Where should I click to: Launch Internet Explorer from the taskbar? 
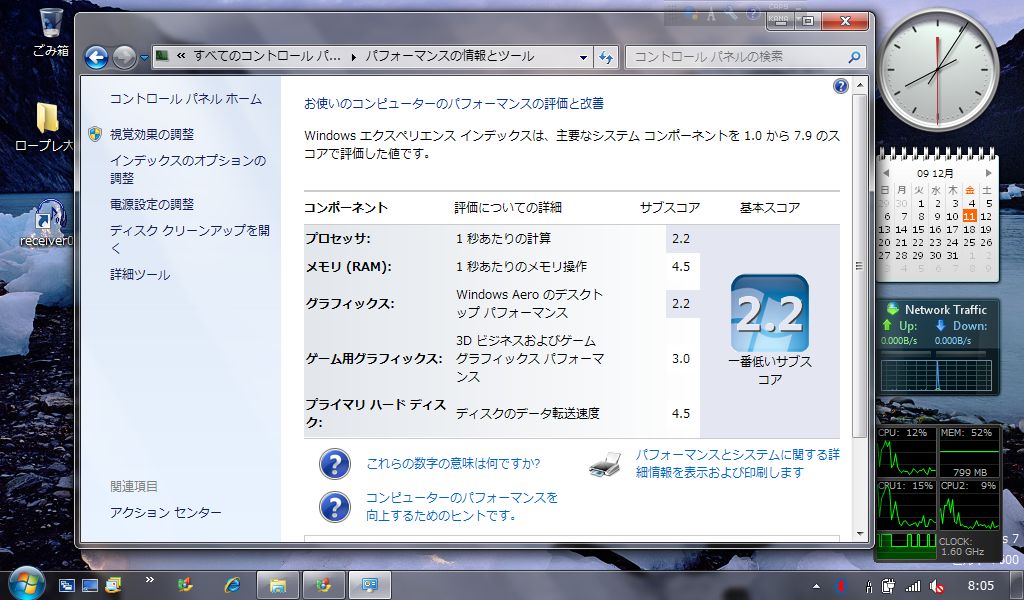[x=232, y=585]
